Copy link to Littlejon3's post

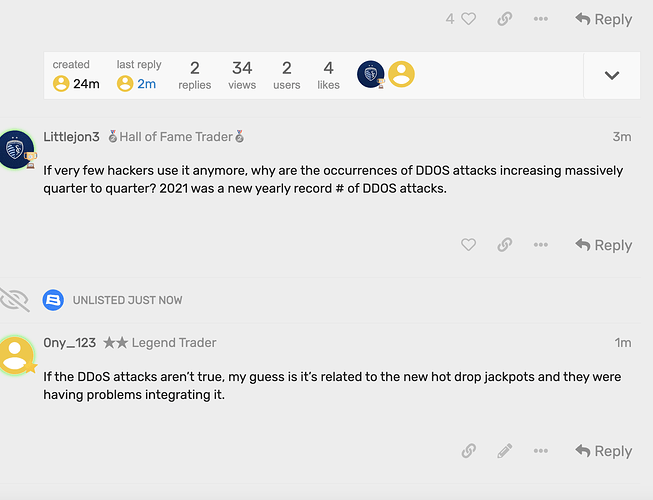[x=505, y=245]
